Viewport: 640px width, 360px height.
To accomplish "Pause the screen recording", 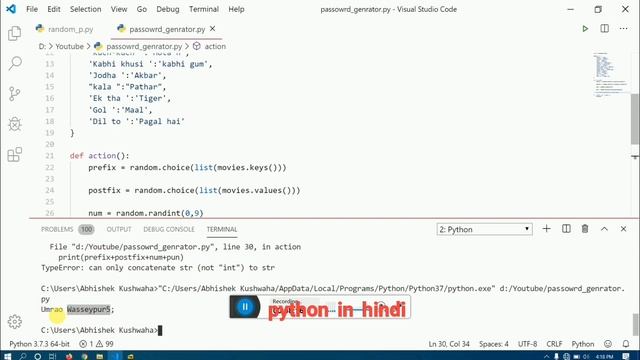I will pyautogui.click(x=245, y=307).
